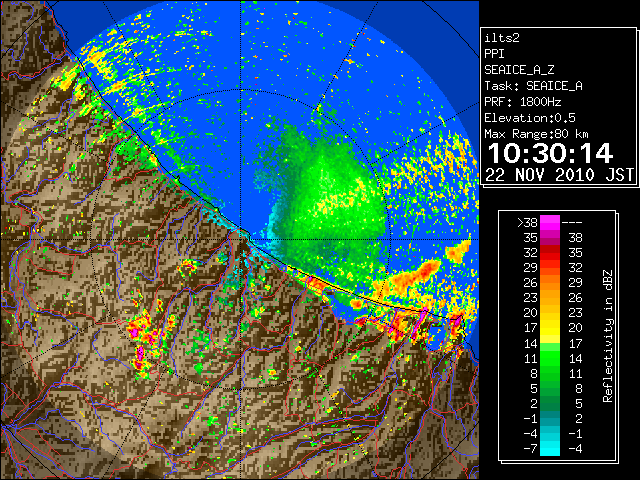Click the radar site name "ilts2"
The height and width of the screenshot is (480, 640).
pos(502,38)
